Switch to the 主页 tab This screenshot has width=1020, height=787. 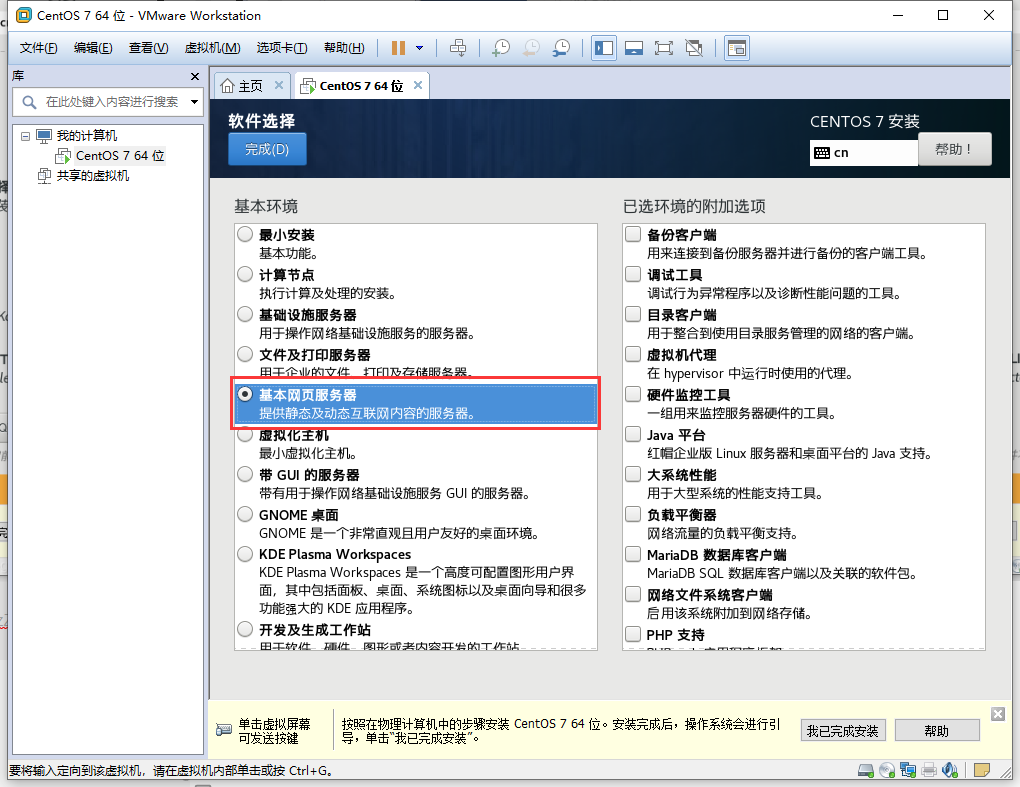(249, 85)
